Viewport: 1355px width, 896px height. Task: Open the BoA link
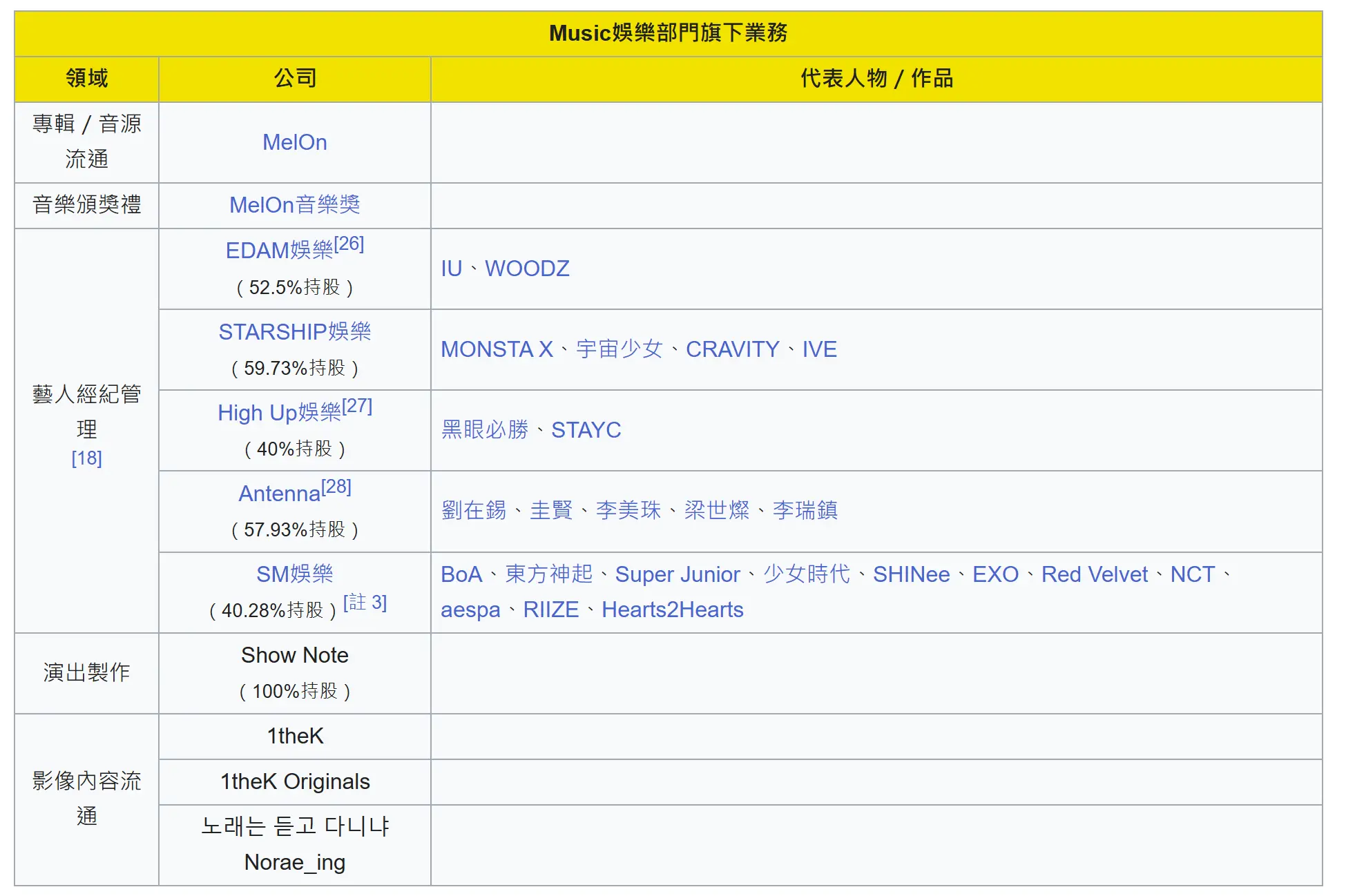pos(461,574)
